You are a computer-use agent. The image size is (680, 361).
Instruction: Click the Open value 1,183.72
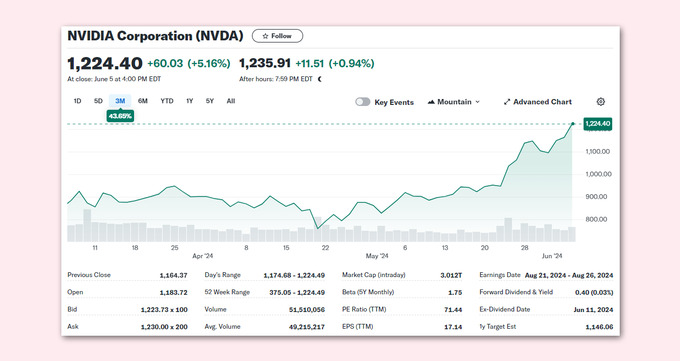tap(173, 292)
